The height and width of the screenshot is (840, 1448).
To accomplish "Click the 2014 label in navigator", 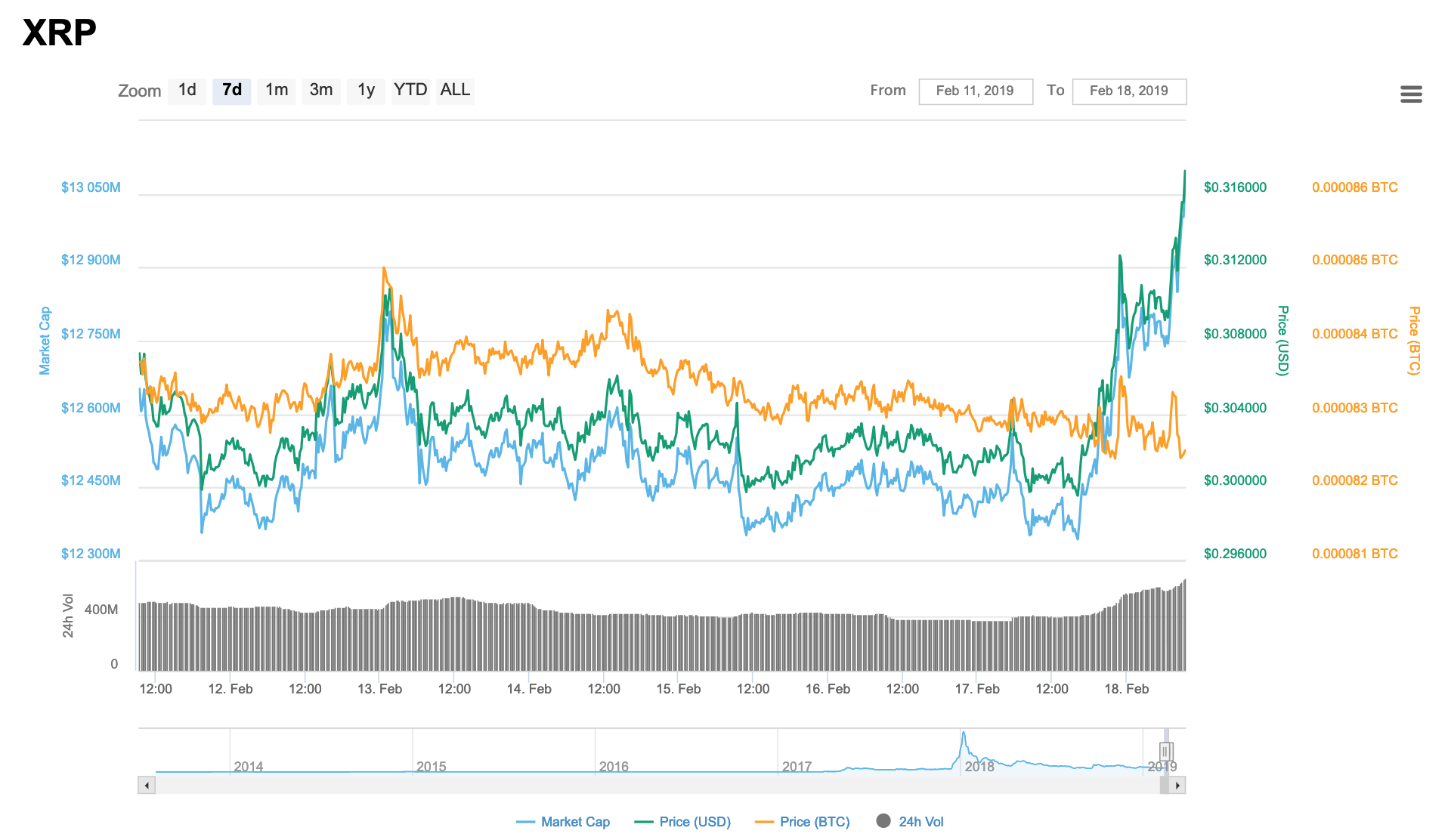I will click(x=249, y=767).
